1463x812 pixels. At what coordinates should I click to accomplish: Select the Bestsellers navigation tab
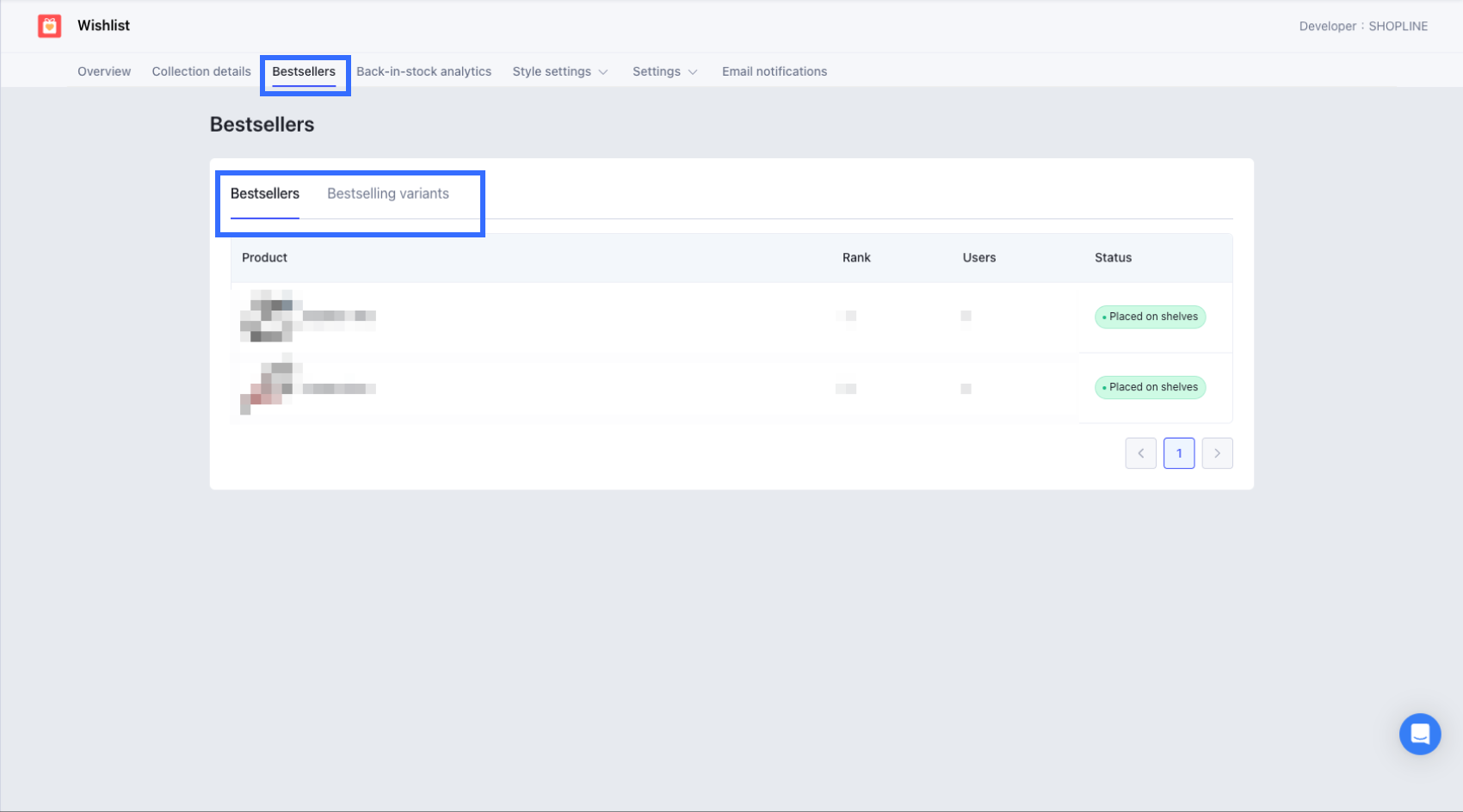pos(304,71)
